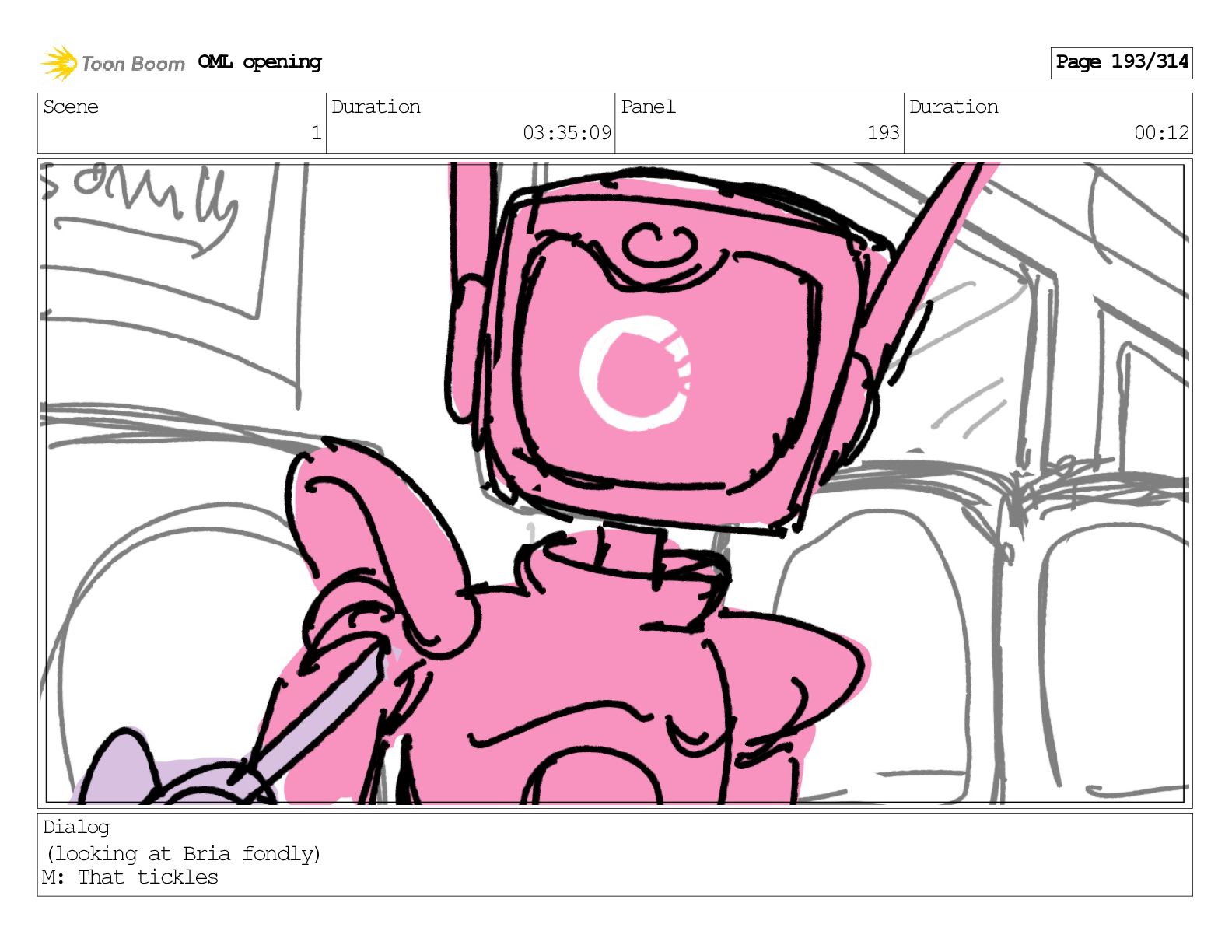Click the Toon Boom brand text
This screenshot has width=1232, height=952.
tap(133, 64)
